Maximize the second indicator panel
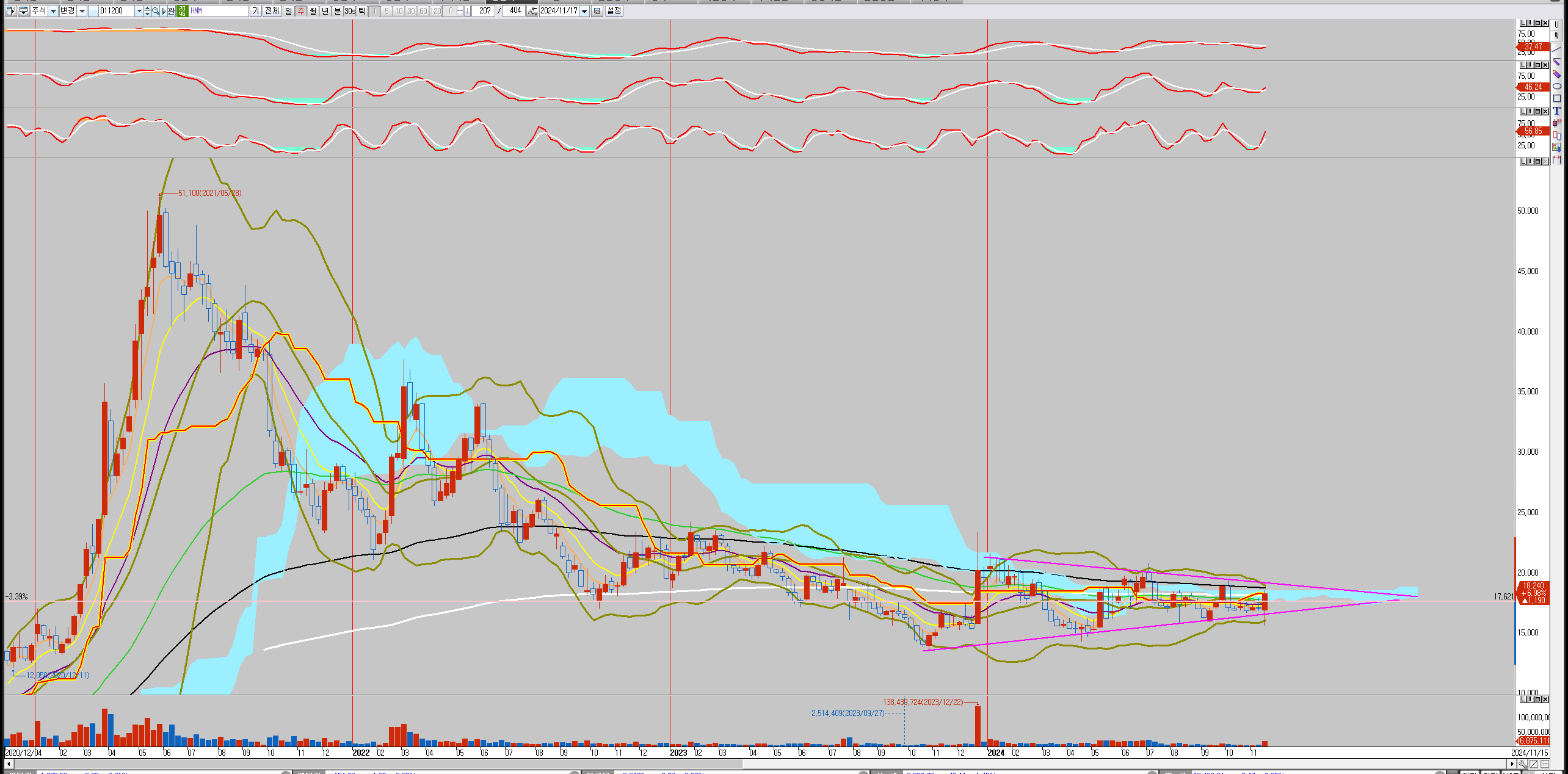Image resolution: width=1568 pixels, height=774 pixels. (x=1537, y=65)
